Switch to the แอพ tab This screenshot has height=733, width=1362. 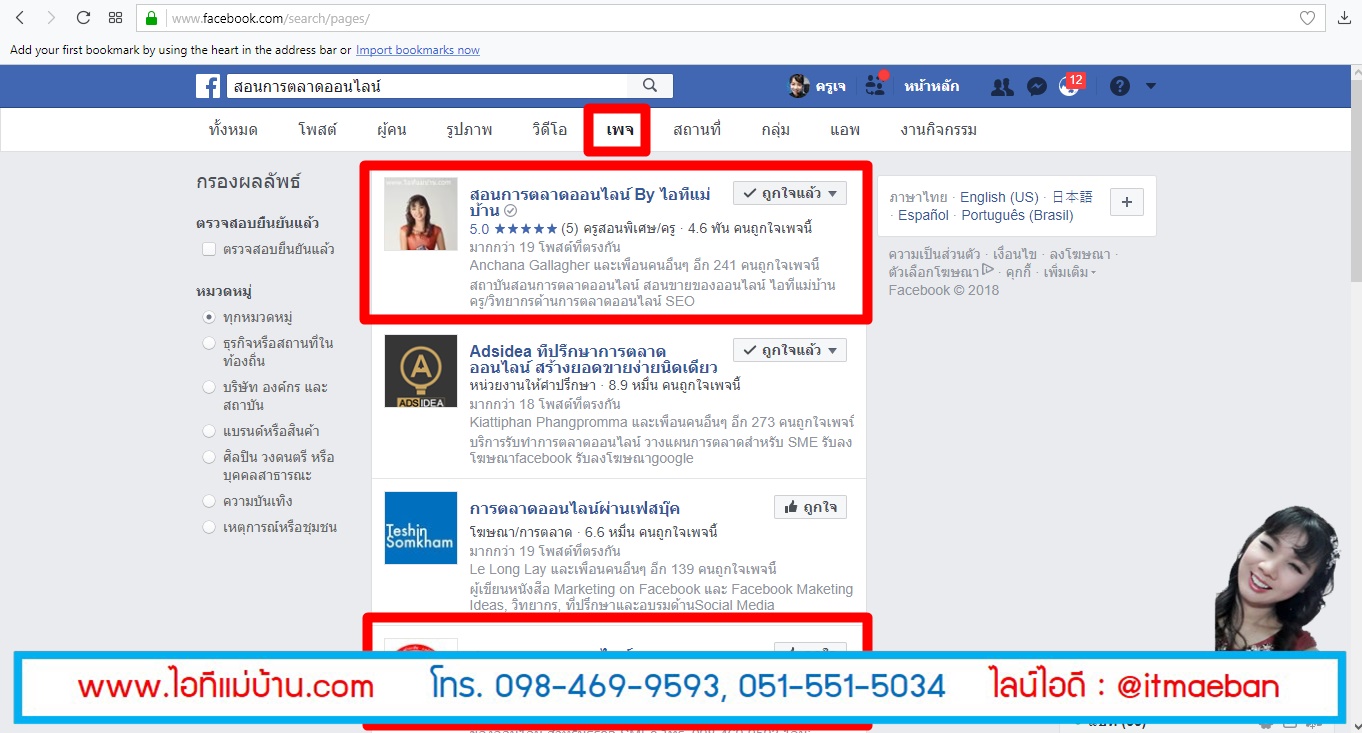[845, 130]
